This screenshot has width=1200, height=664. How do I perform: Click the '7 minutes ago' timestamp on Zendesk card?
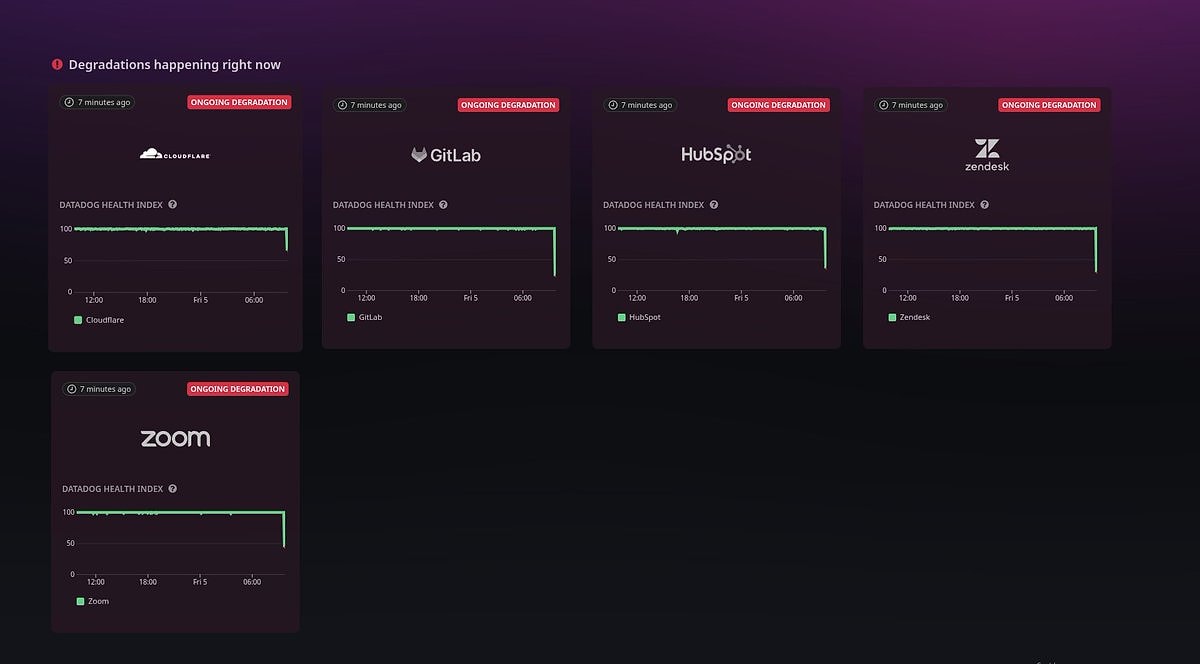(x=911, y=105)
